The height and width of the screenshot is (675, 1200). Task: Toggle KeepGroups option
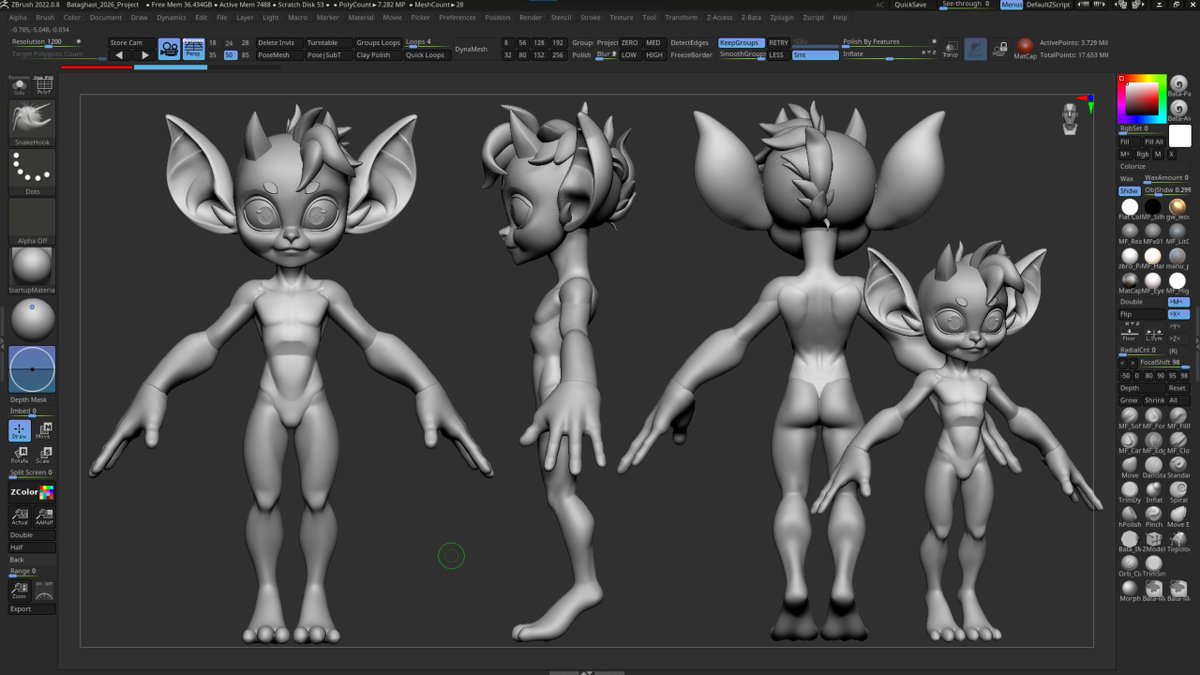(741, 43)
